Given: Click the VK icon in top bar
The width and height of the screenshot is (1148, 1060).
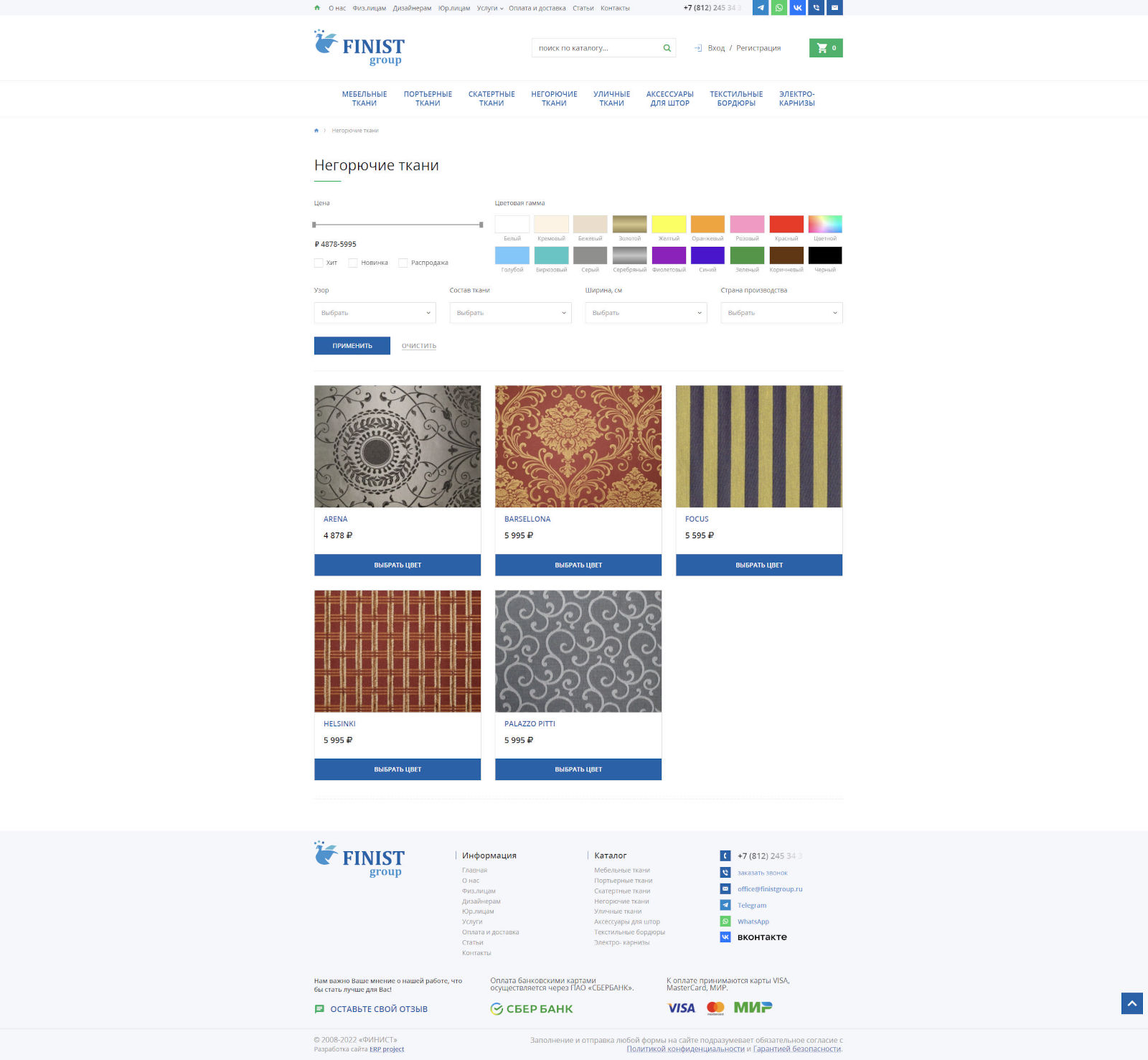Looking at the screenshot, I should pos(797,8).
